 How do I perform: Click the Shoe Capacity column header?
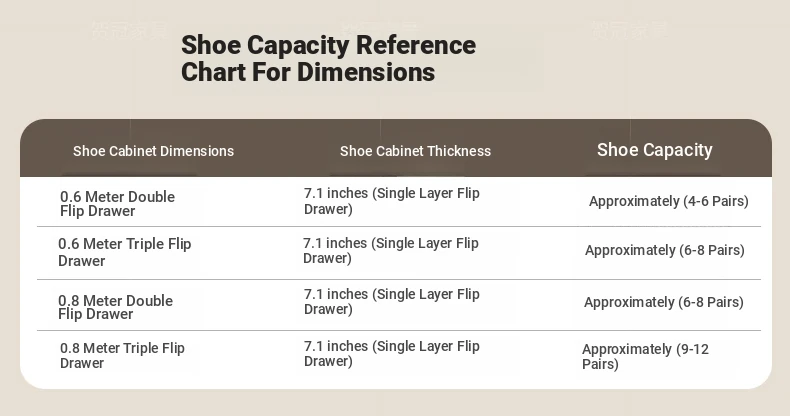(x=654, y=150)
